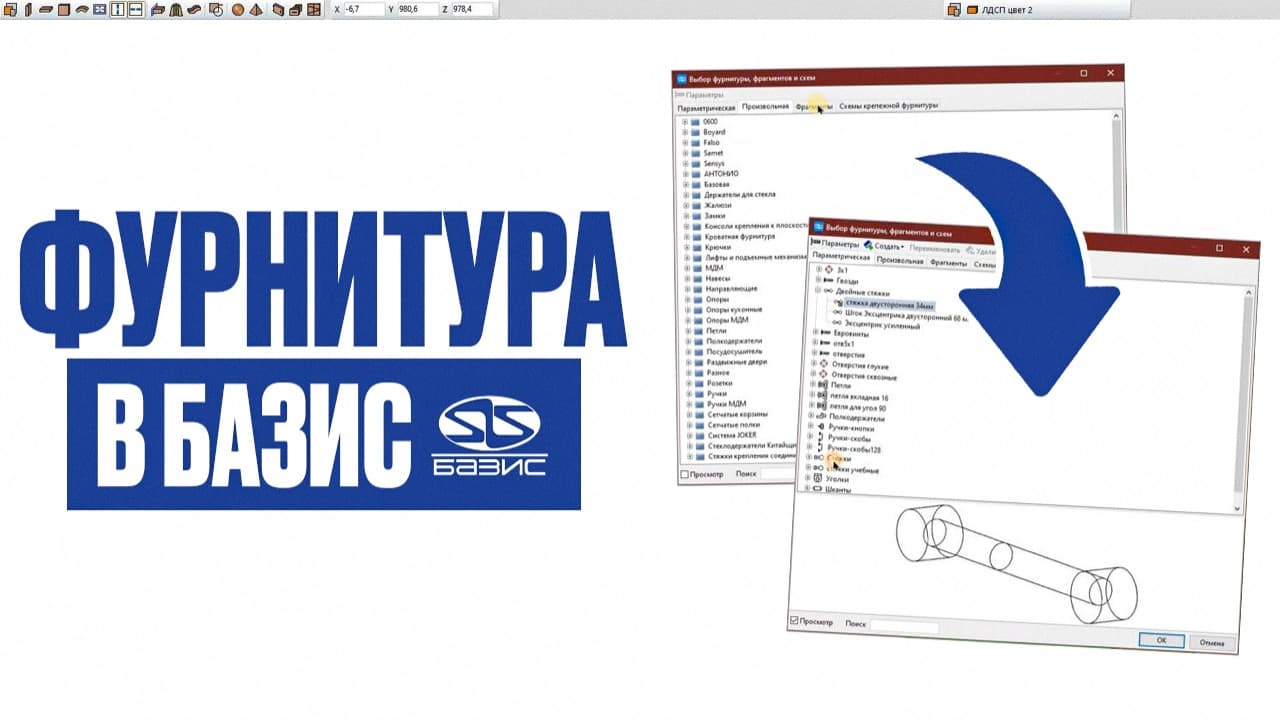Click the horizontal panel icon in top toolbar

46,9
